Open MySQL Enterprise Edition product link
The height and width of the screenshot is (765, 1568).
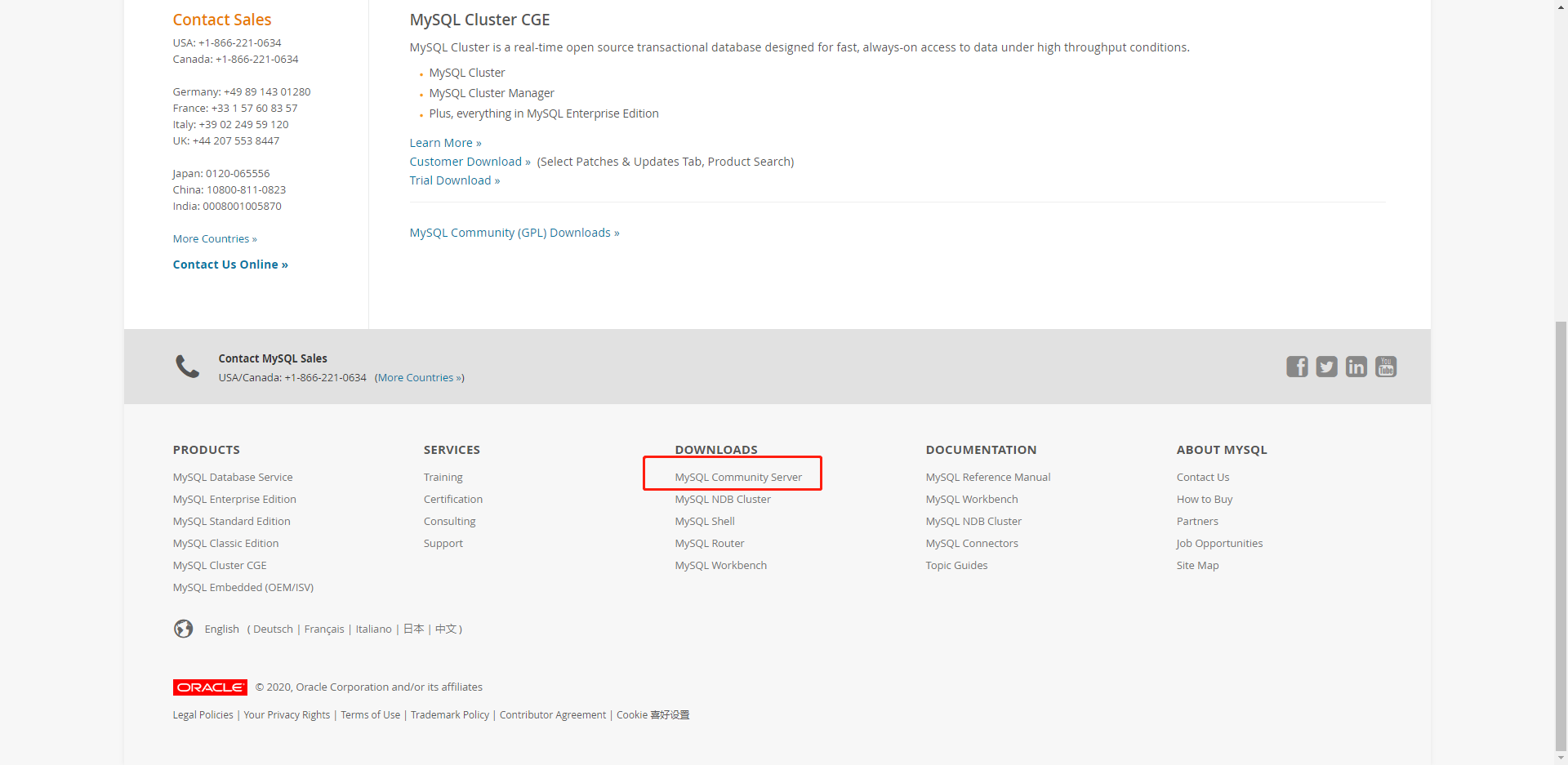pyautogui.click(x=234, y=500)
